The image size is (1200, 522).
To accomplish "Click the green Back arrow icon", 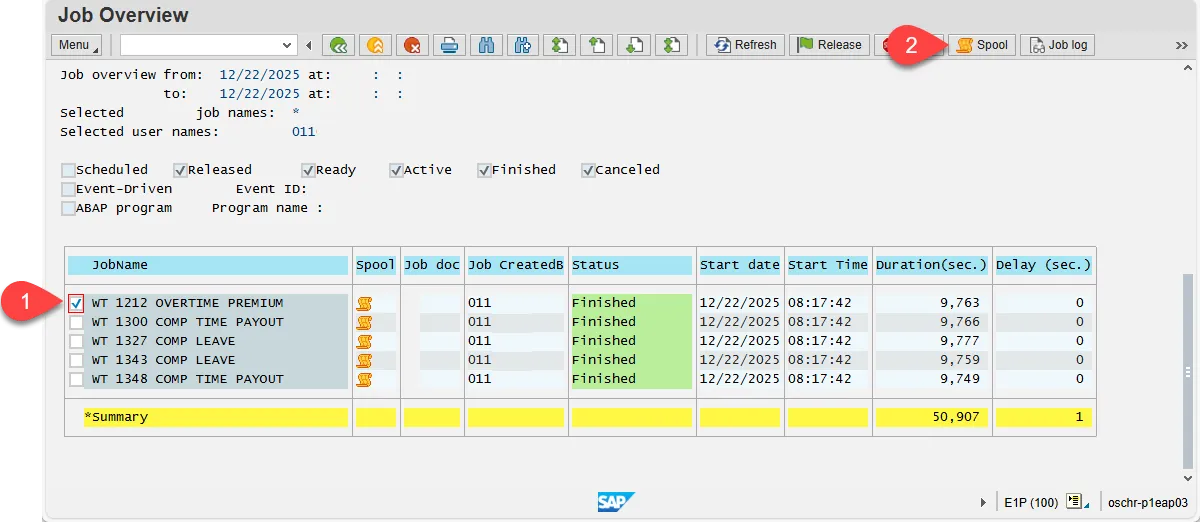I will (x=339, y=45).
